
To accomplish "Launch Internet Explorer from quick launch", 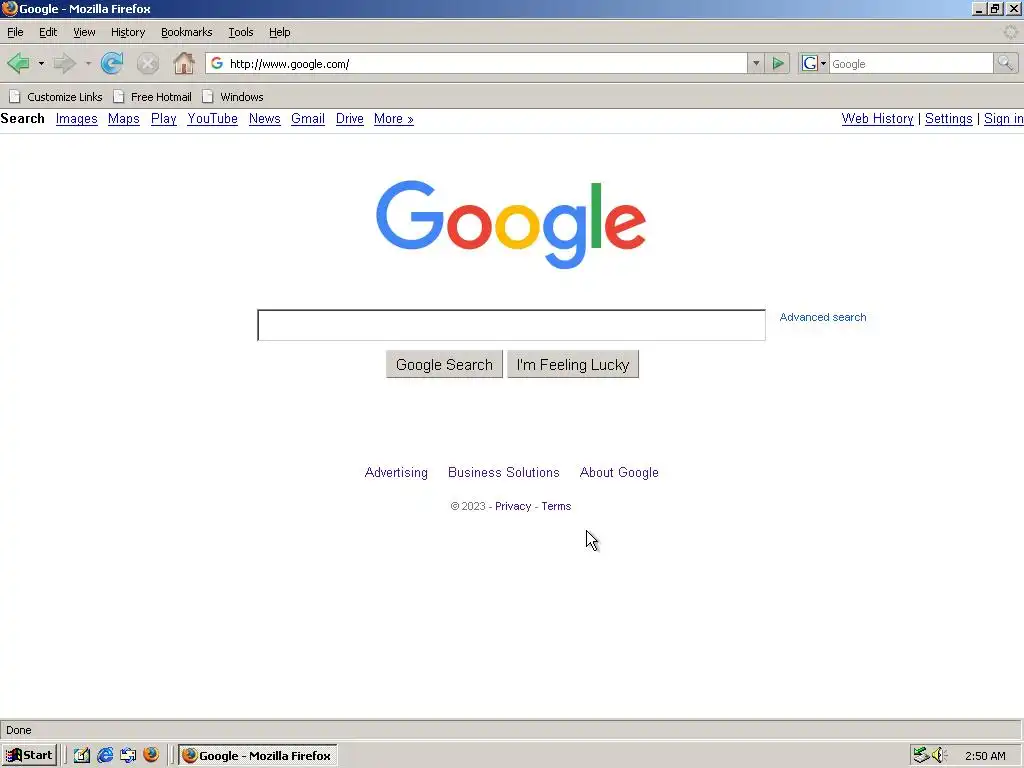I will 104,755.
